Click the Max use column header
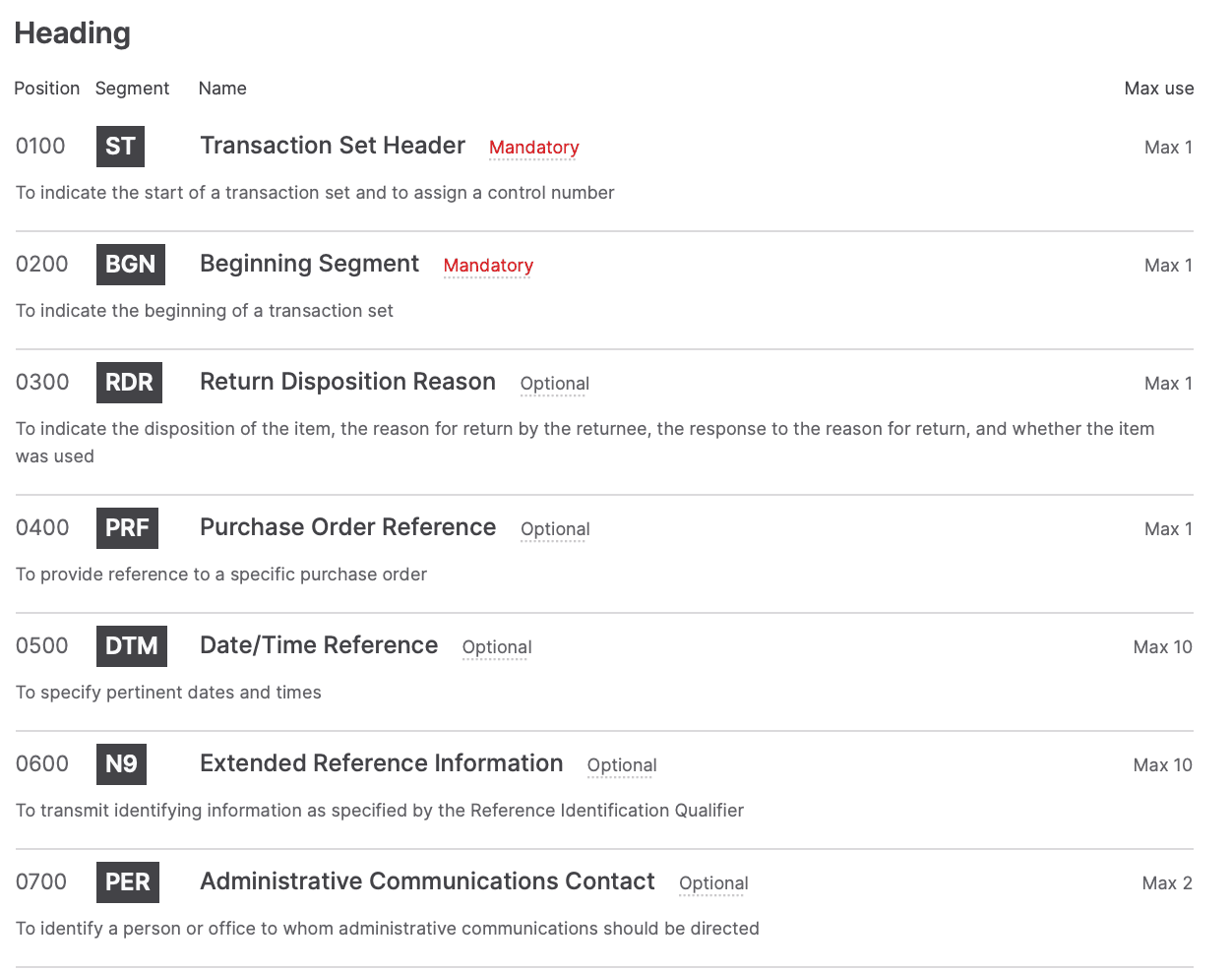The width and height of the screenshot is (1232, 970). point(1158,89)
